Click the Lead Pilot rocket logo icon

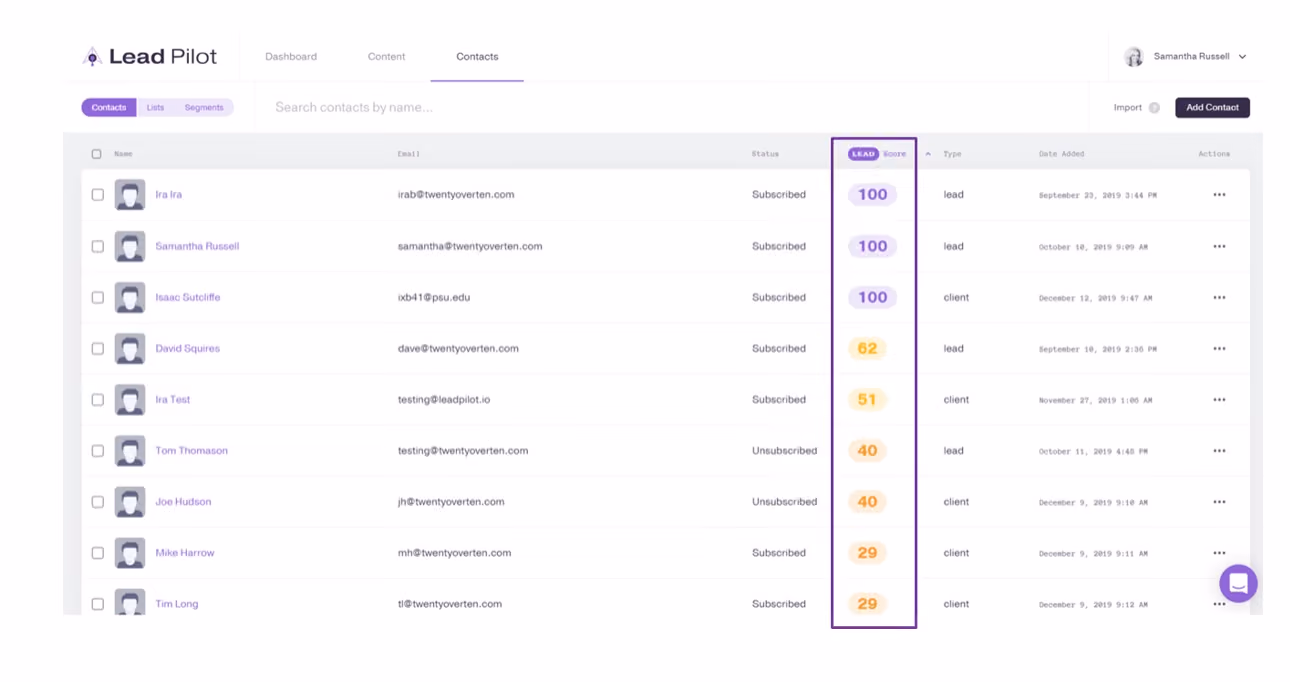(x=92, y=57)
